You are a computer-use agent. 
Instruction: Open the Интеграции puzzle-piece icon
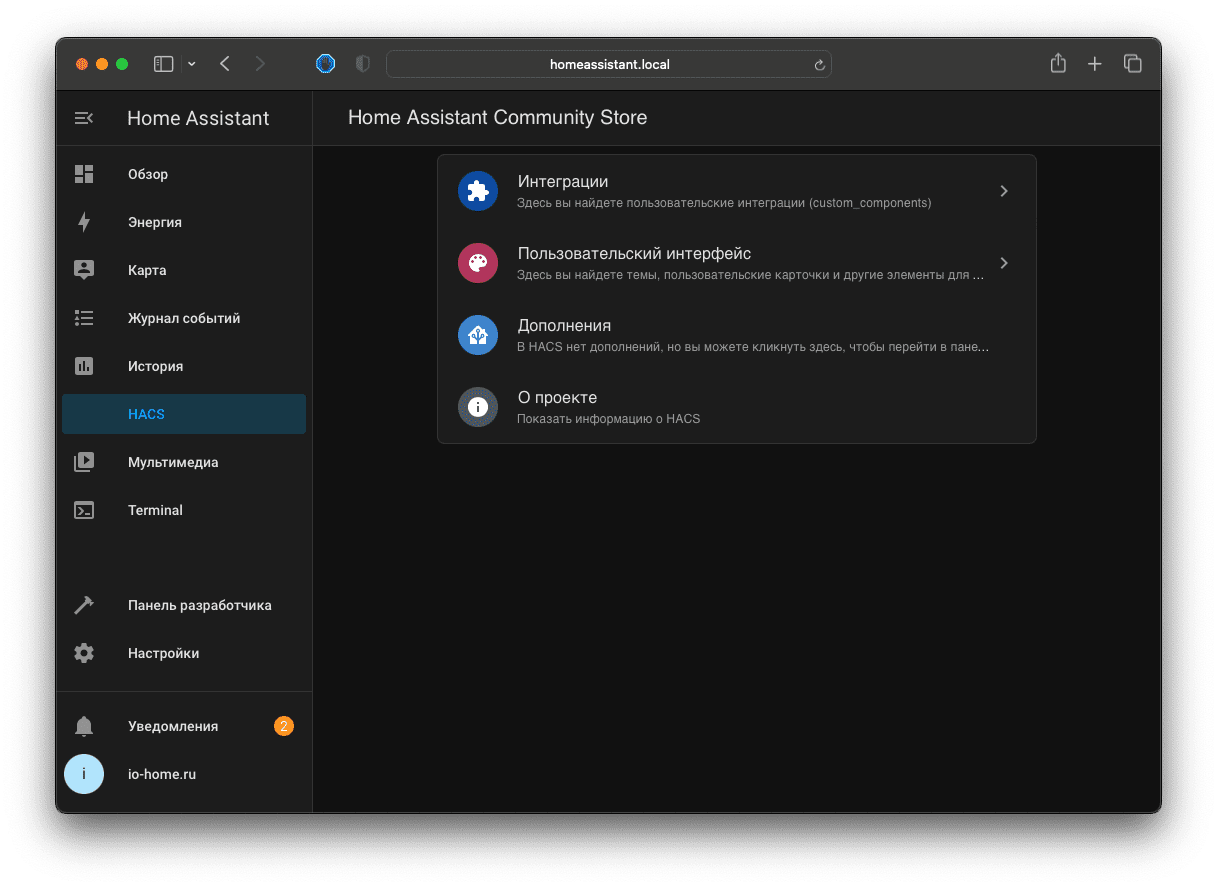point(477,190)
